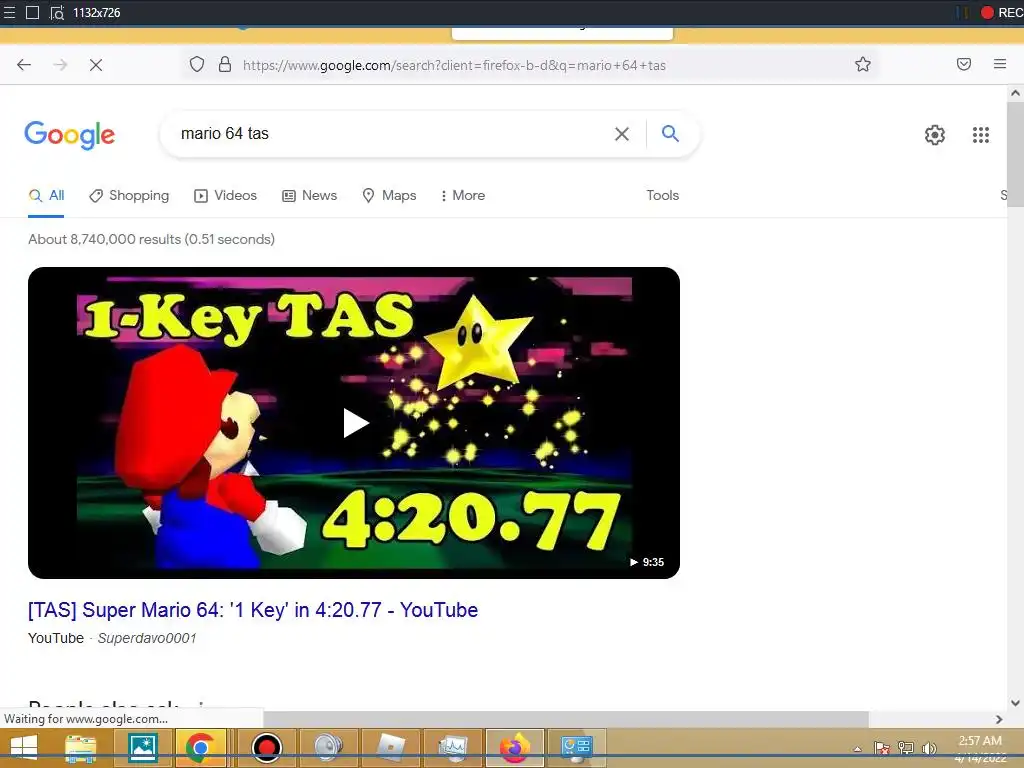Click the recorder region select icon
The image size is (1024, 768).
click(57, 12)
